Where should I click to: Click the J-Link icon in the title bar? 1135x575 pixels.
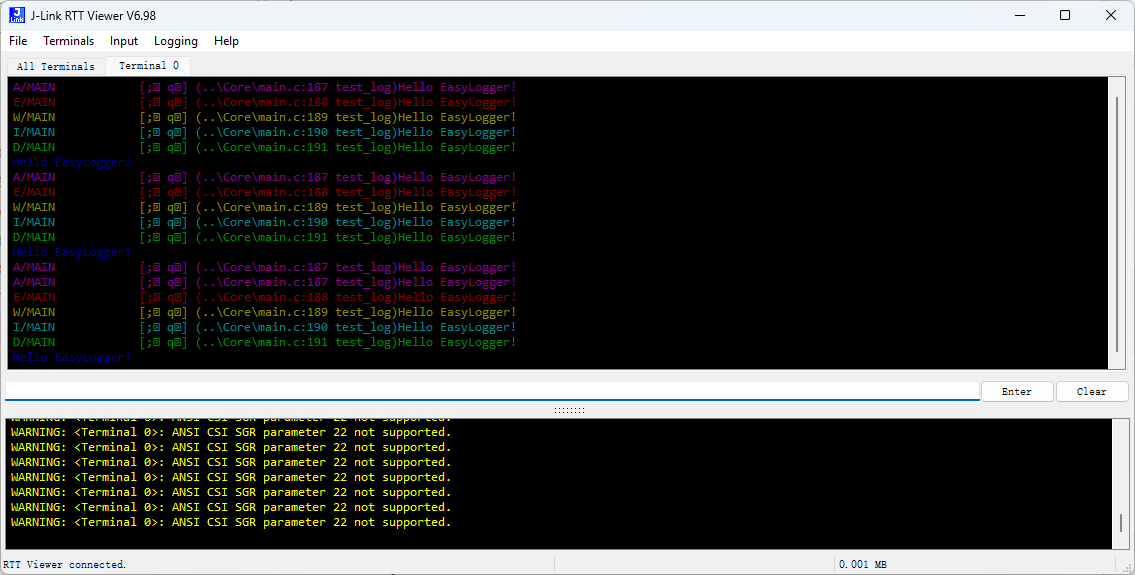tap(17, 15)
